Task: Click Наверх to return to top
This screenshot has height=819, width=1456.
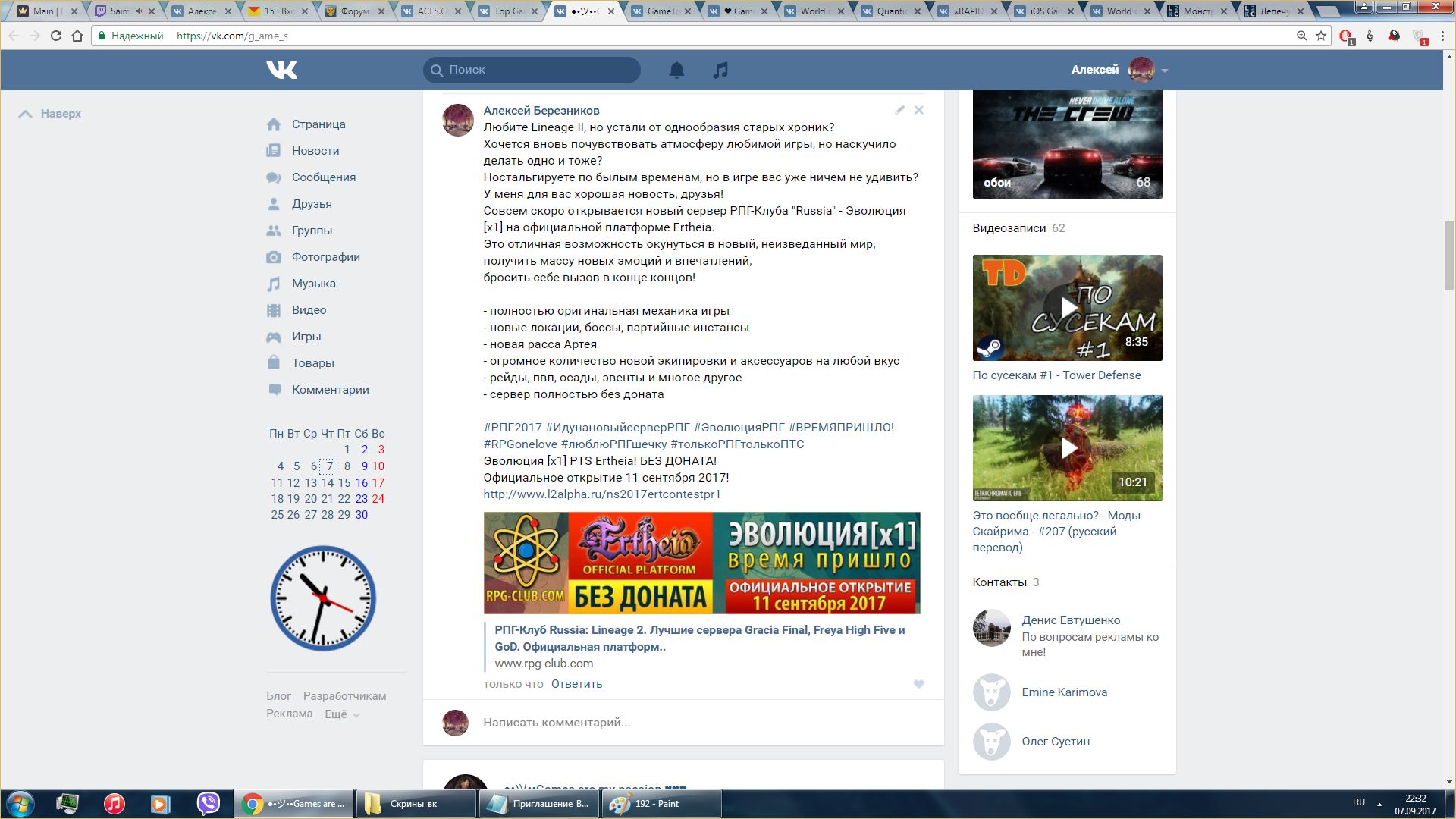Action: click(50, 114)
